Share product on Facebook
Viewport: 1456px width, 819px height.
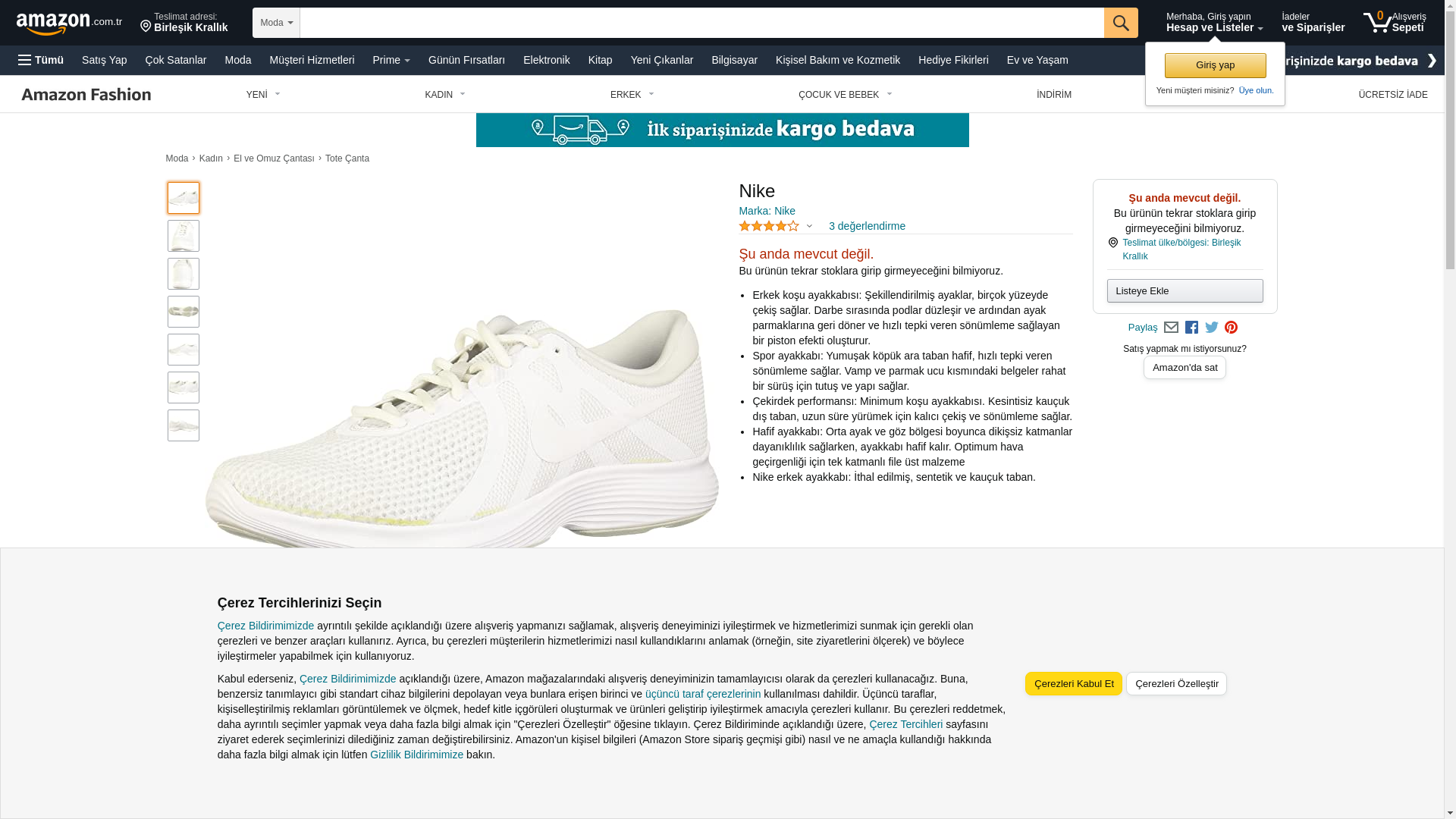(x=1191, y=328)
